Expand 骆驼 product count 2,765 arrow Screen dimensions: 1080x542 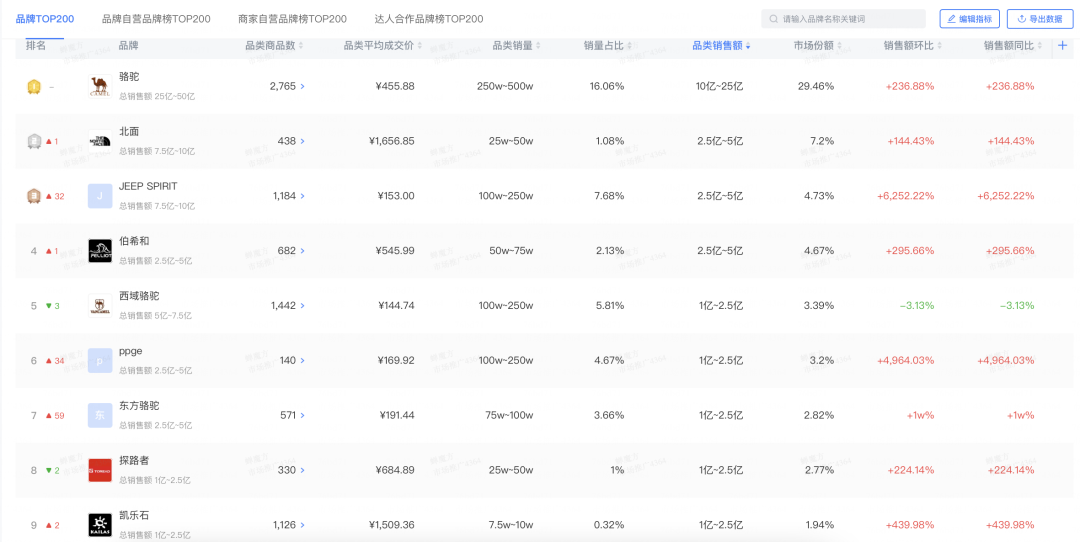302,87
